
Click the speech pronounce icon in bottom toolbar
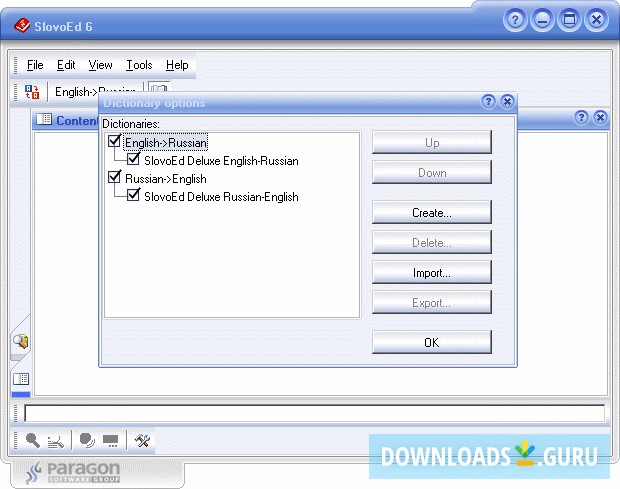87,440
